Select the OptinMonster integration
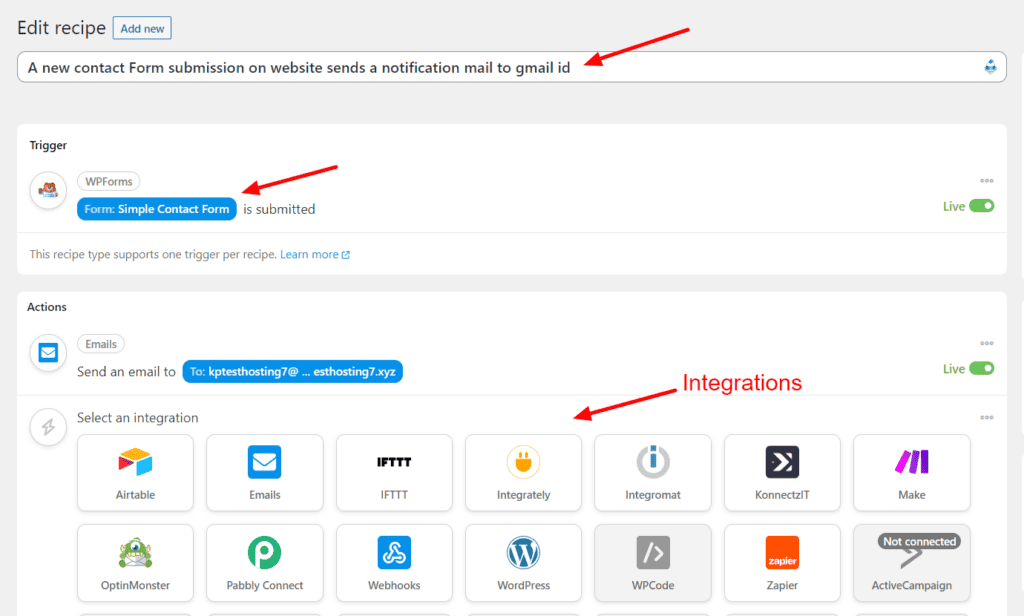 [x=135, y=562]
